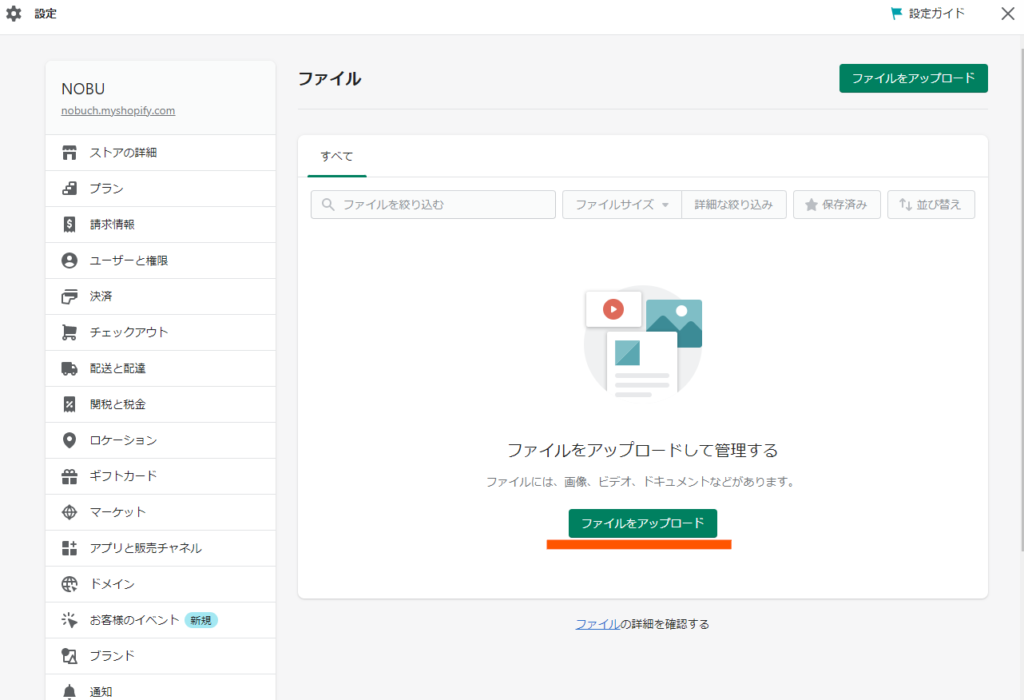The height and width of the screenshot is (700, 1024).
Task: Open the Sort (並び替え) menu
Action: pyautogui.click(x=931, y=205)
